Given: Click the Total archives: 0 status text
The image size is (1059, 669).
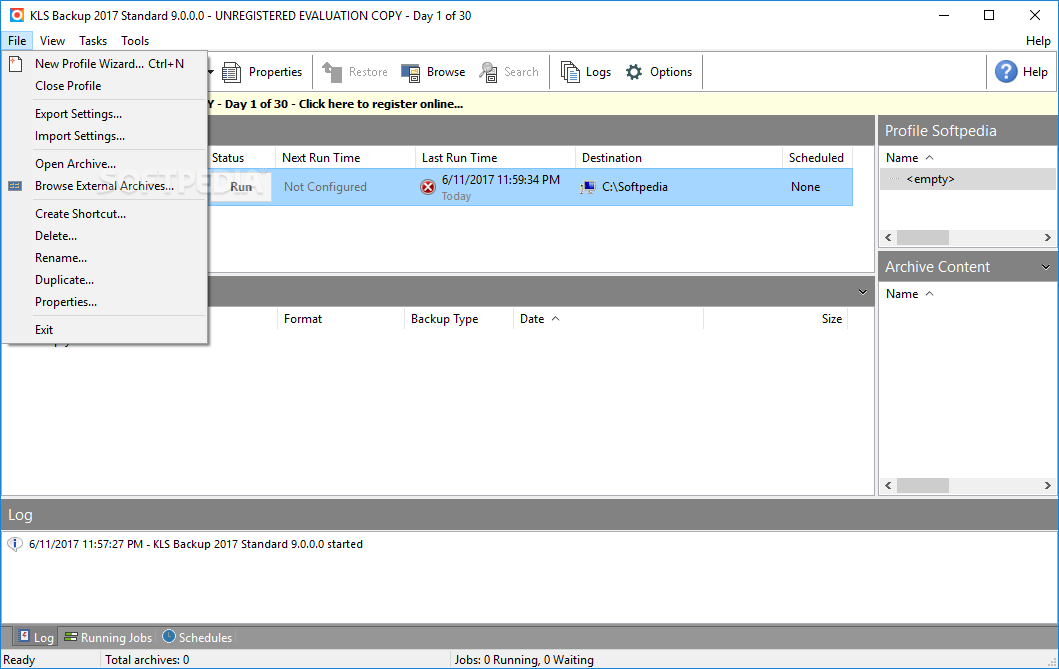Looking at the screenshot, I should [147, 660].
